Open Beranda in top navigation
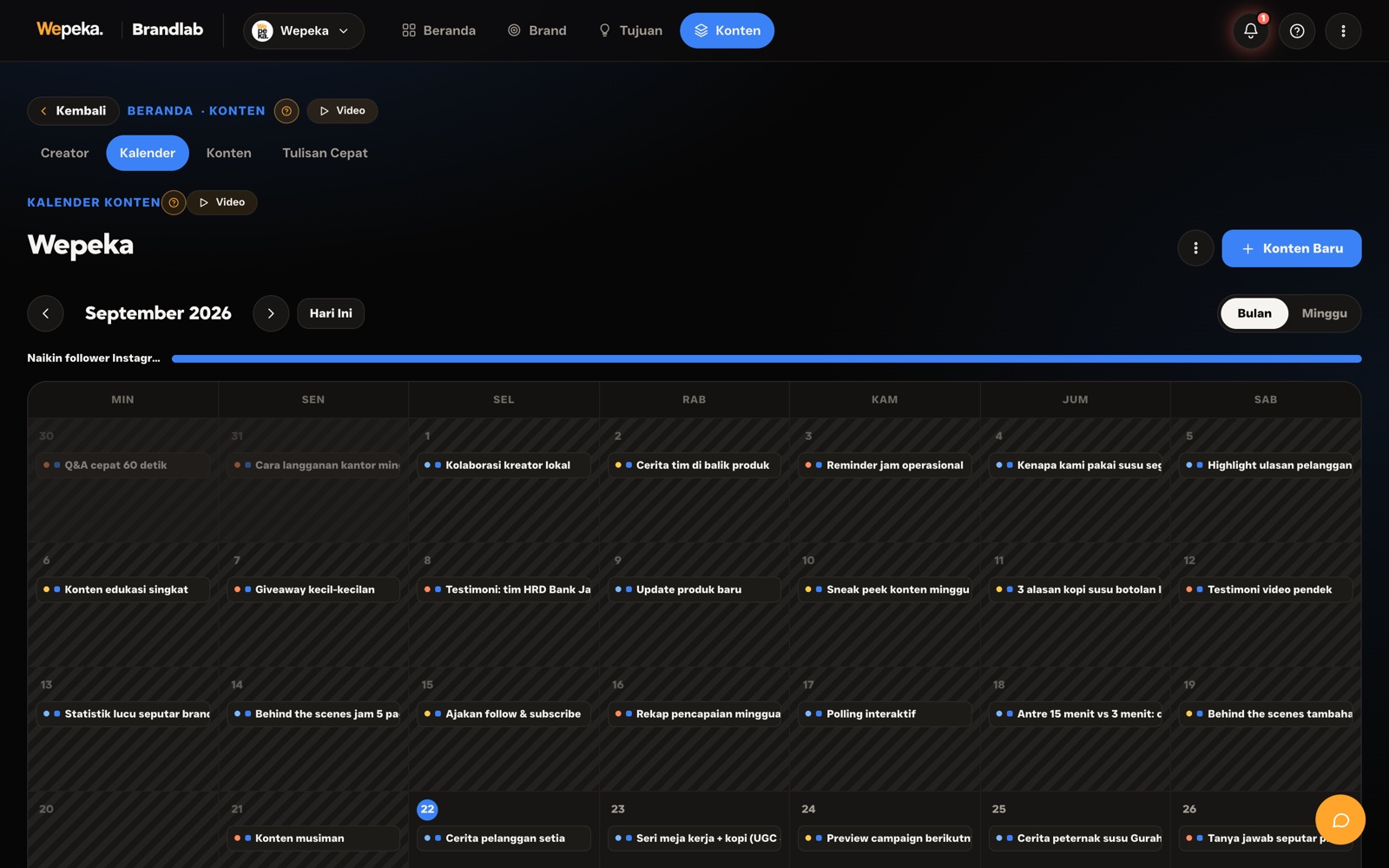The width and height of the screenshot is (1389, 868). pos(439,30)
